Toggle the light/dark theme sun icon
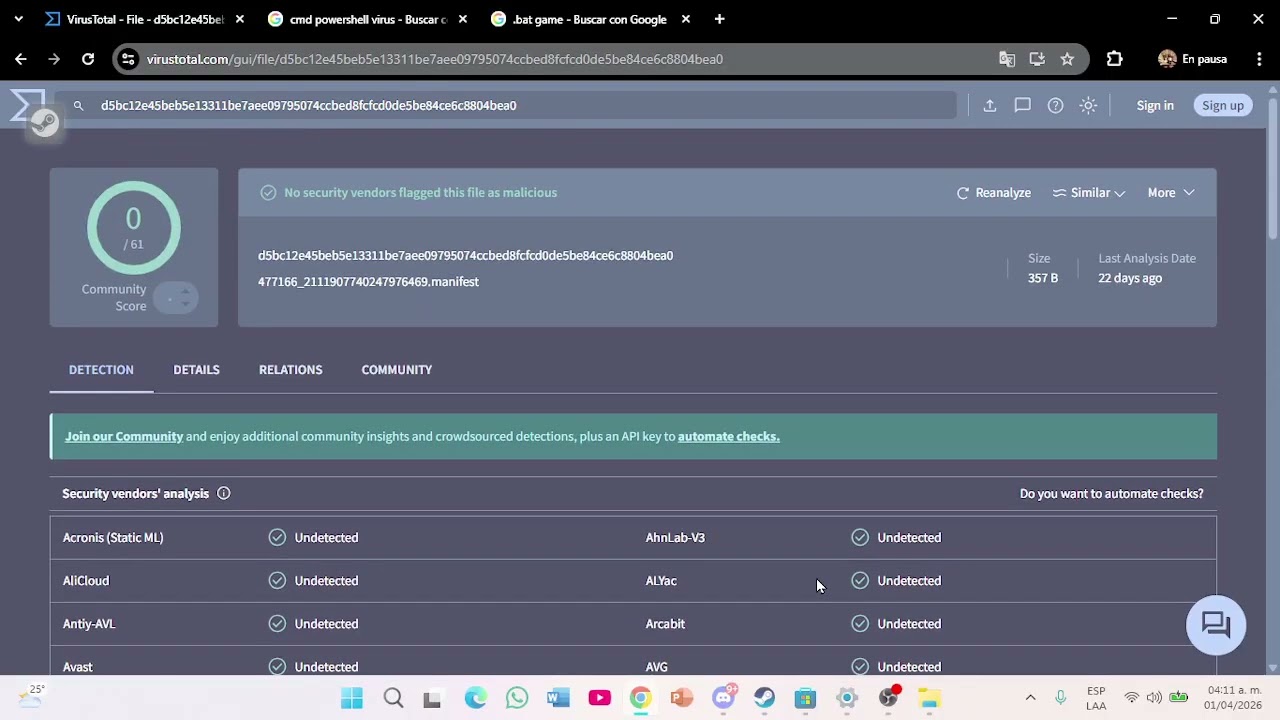 pyautogui.click(x=1088, y=105)
